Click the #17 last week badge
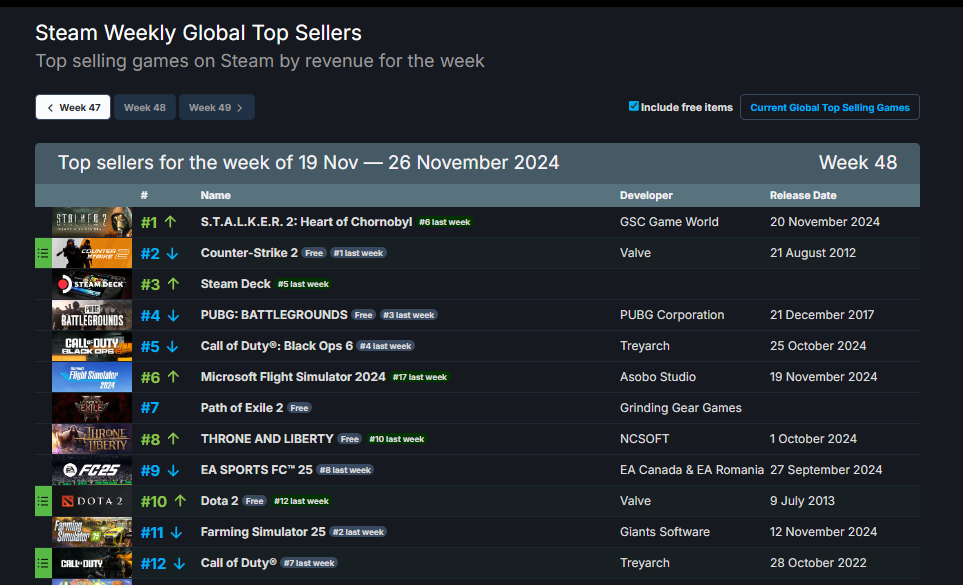Viewport: 963px width, 585px height. pyautogui.click(x=420, y=377)
